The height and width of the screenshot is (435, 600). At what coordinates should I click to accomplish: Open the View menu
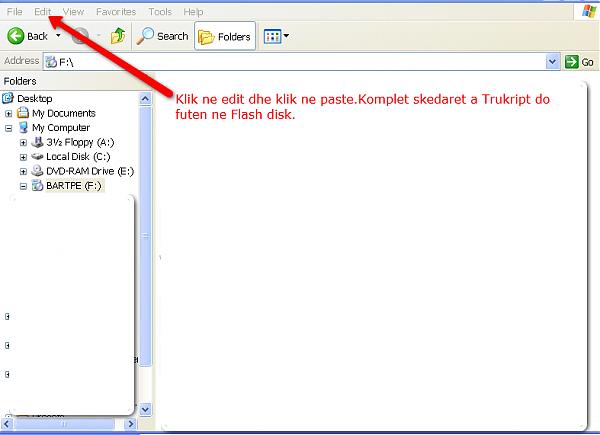73,12
